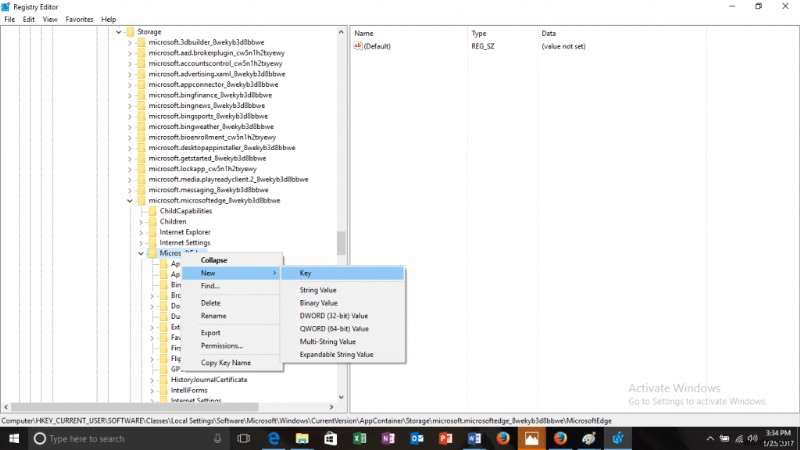
Task: Select microsoft.getstarted_8wekyb3d8bbwe key
Action: [207, 158]
